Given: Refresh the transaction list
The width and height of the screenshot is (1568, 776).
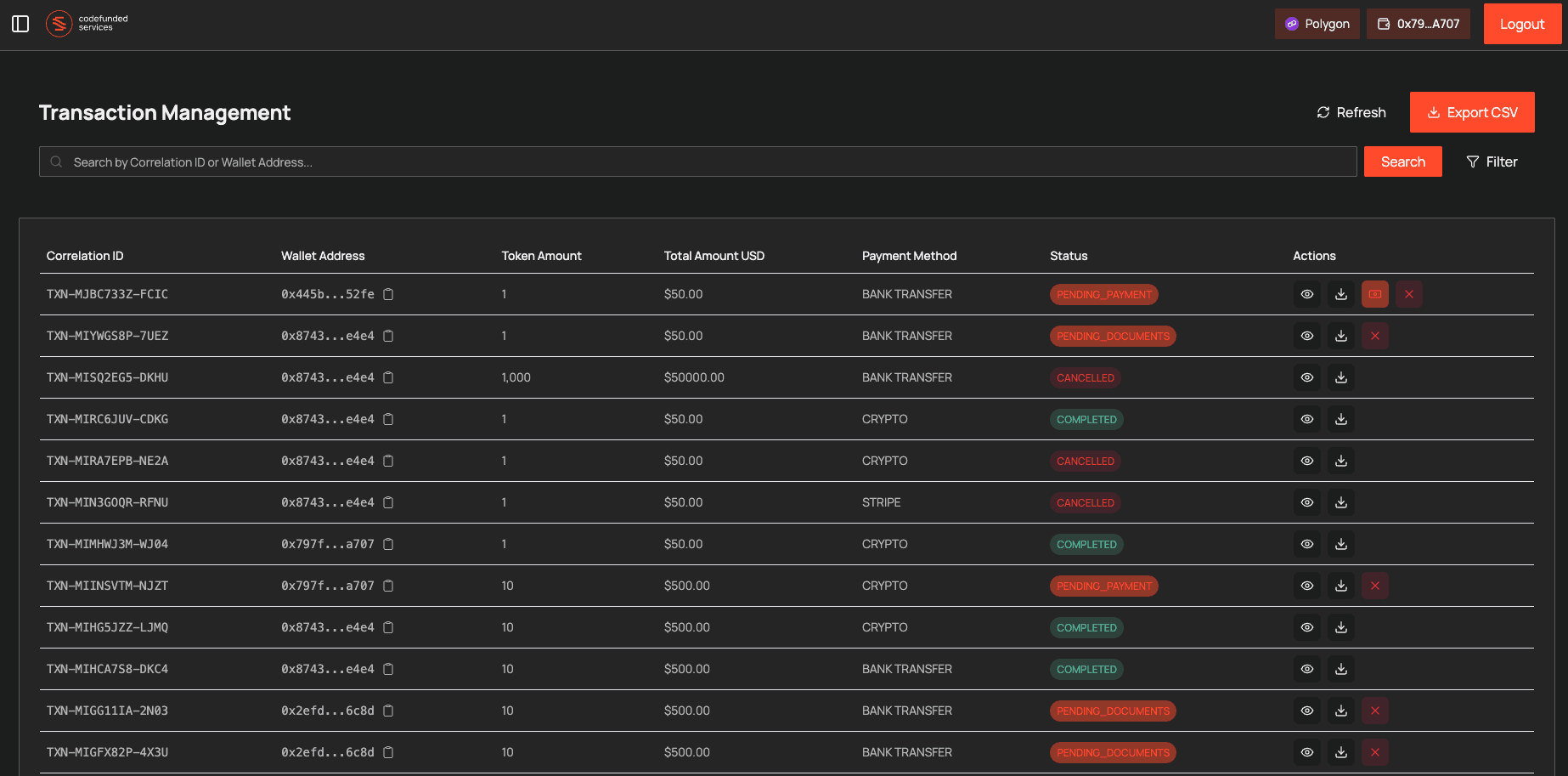Looking at the screenshot, I should tap(1351, 111).
